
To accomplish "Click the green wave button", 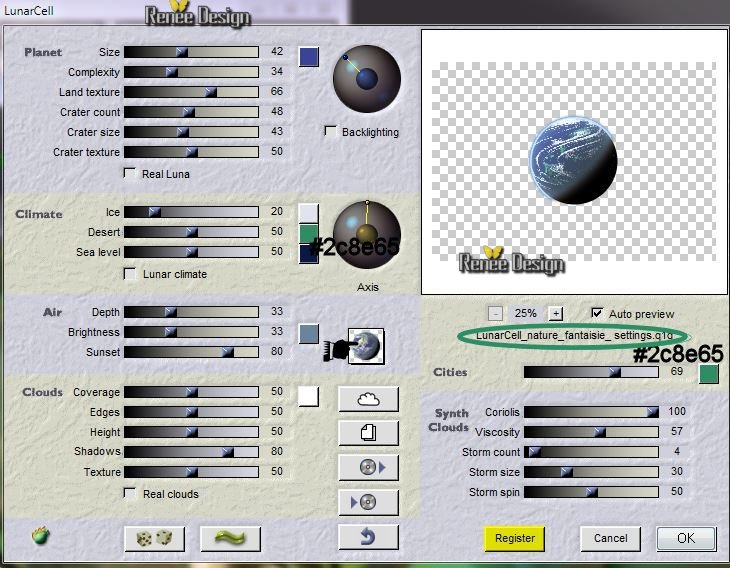I will point(230,539).
